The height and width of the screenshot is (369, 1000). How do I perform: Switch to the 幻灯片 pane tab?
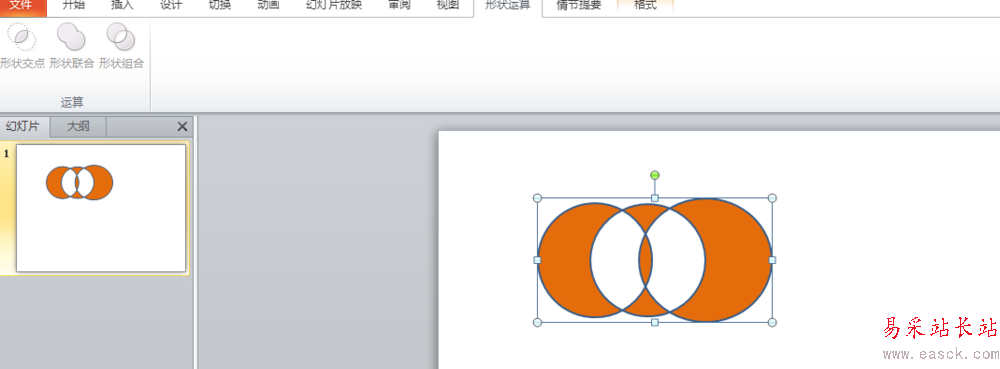(23, 126)
